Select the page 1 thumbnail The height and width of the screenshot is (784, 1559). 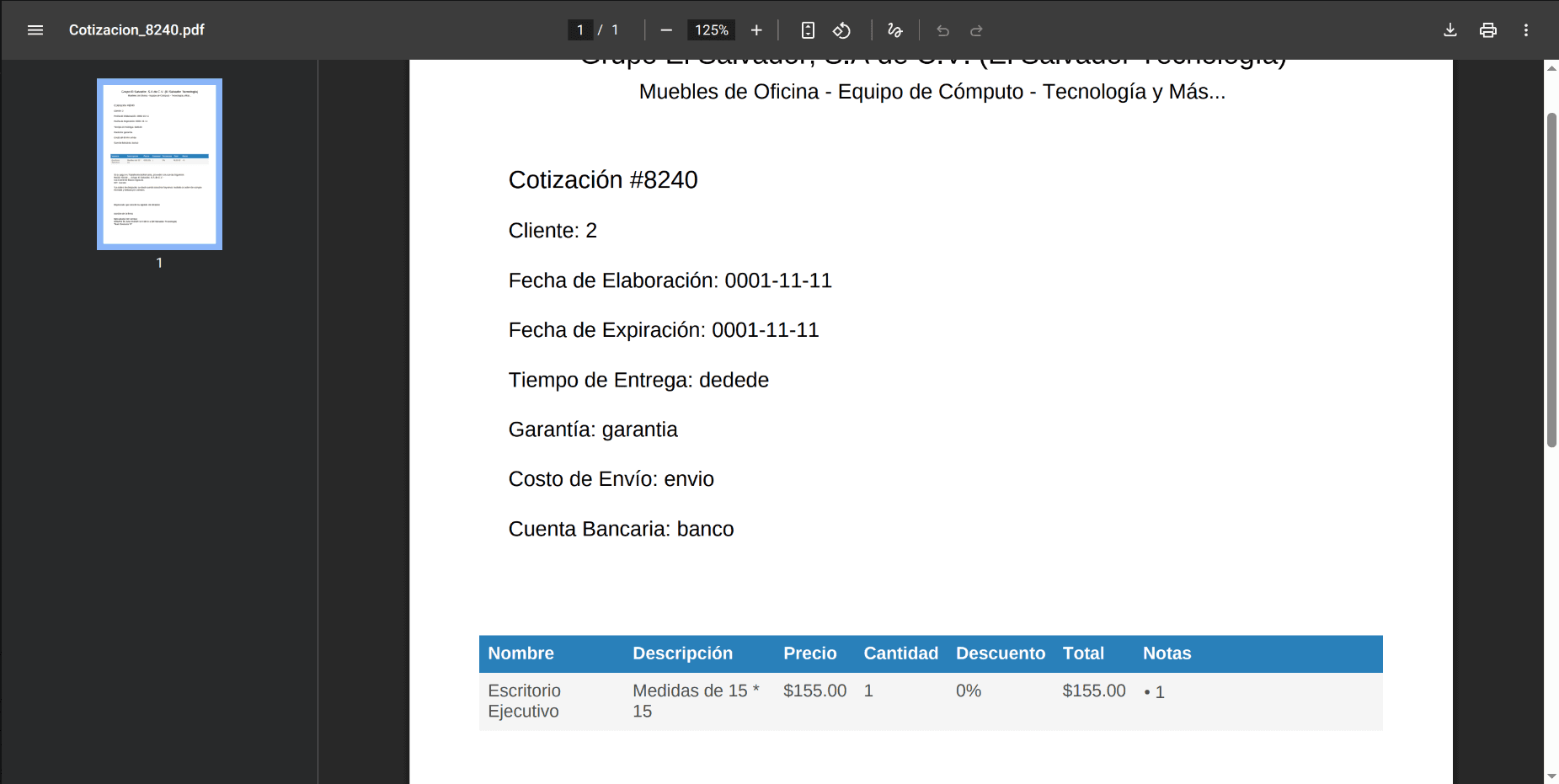tap(159, 164)
